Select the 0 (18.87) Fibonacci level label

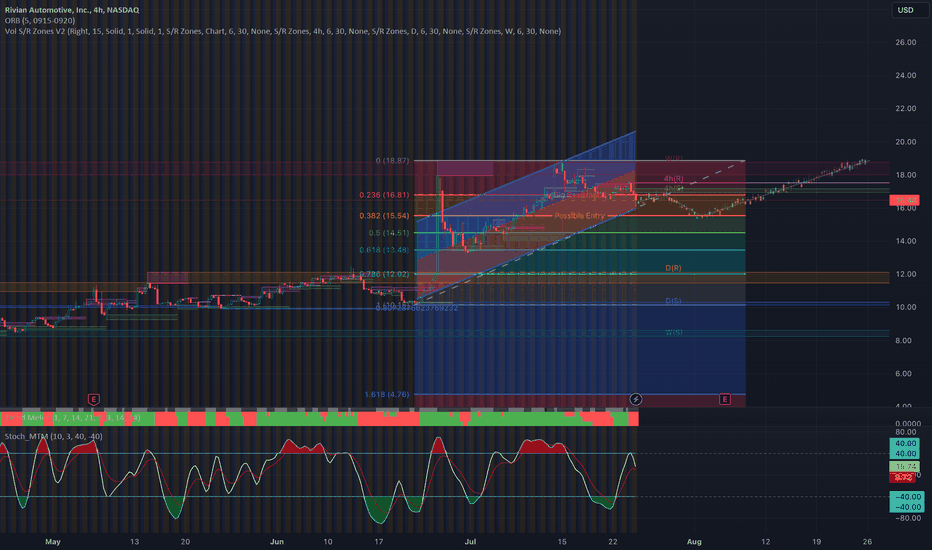click(392, 161)
